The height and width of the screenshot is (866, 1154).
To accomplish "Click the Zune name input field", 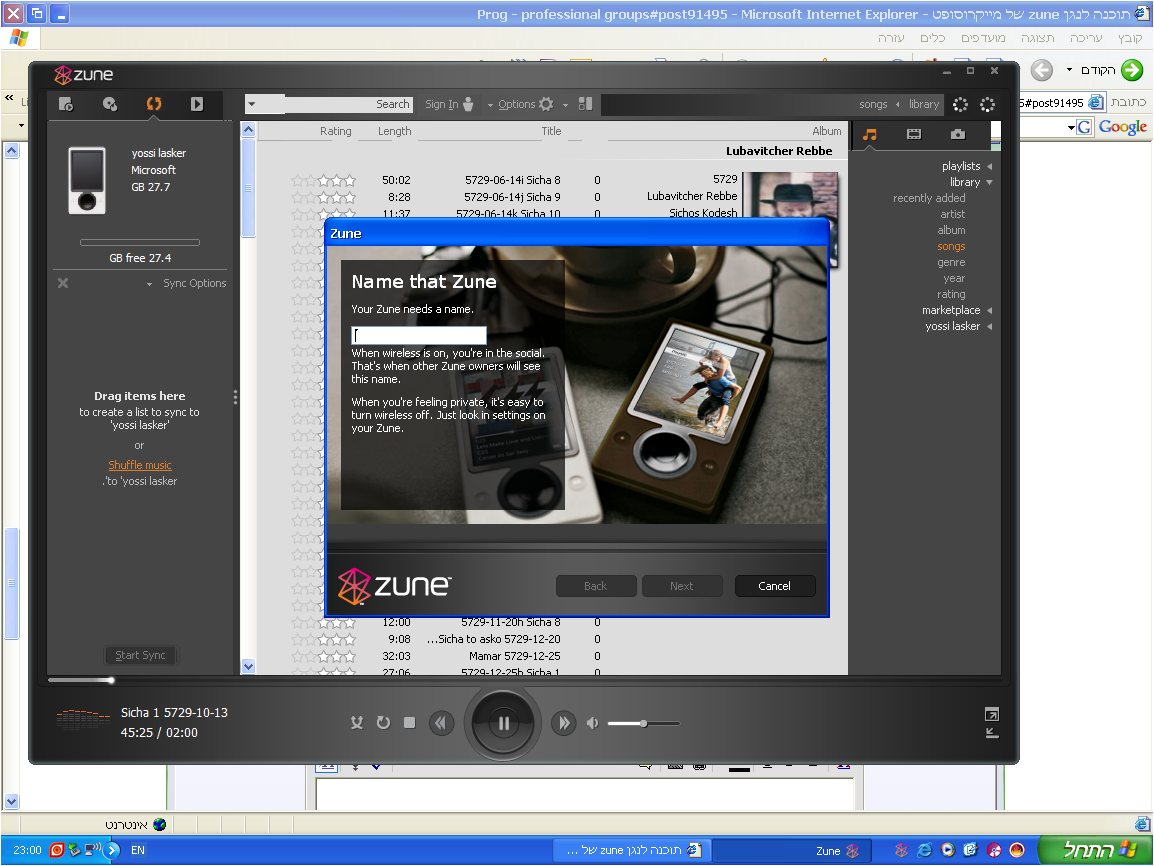I will coord(419,336).
